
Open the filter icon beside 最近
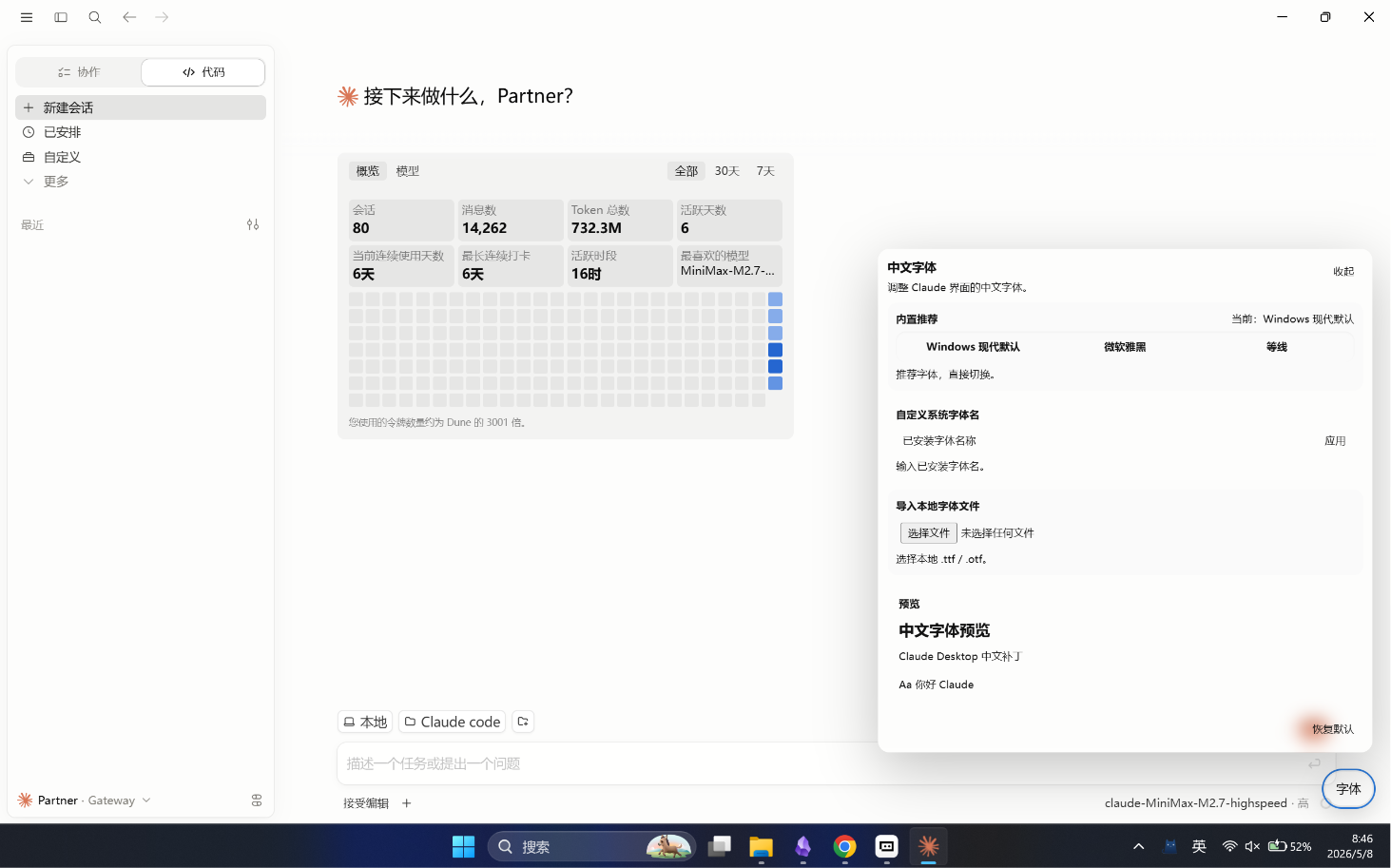coord(253,224)
